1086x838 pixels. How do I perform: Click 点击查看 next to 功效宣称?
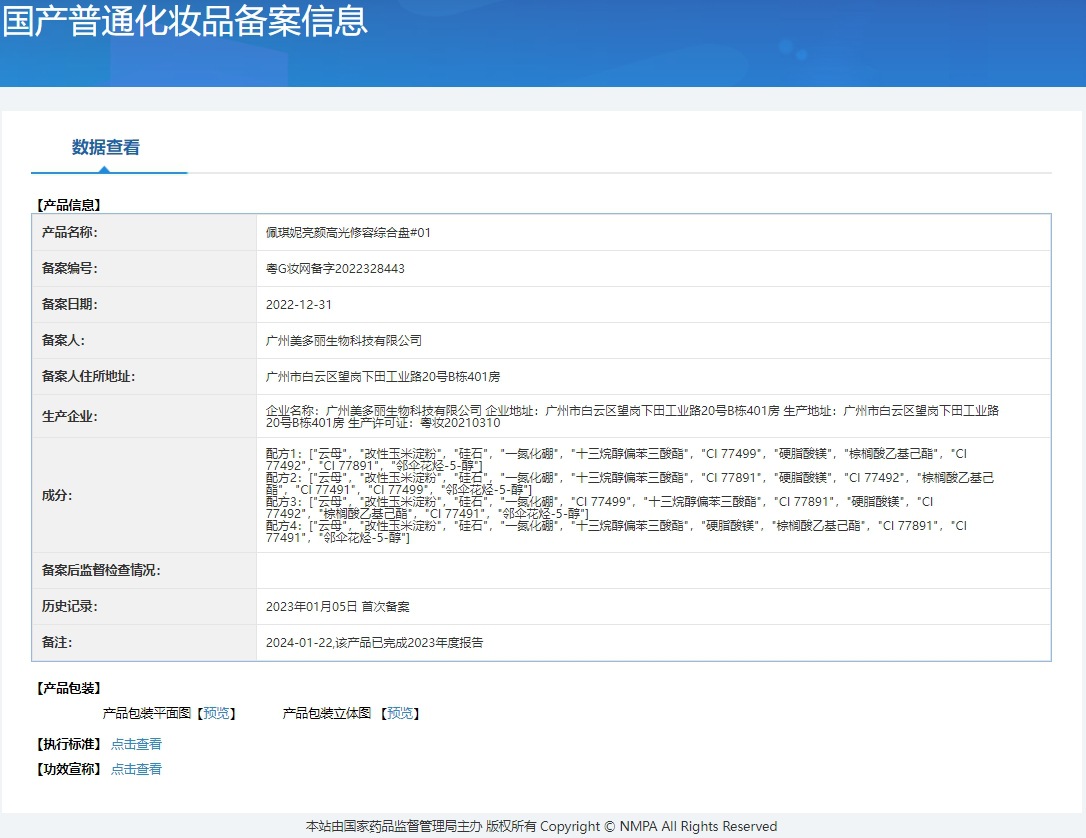click(x=136, y=769)
